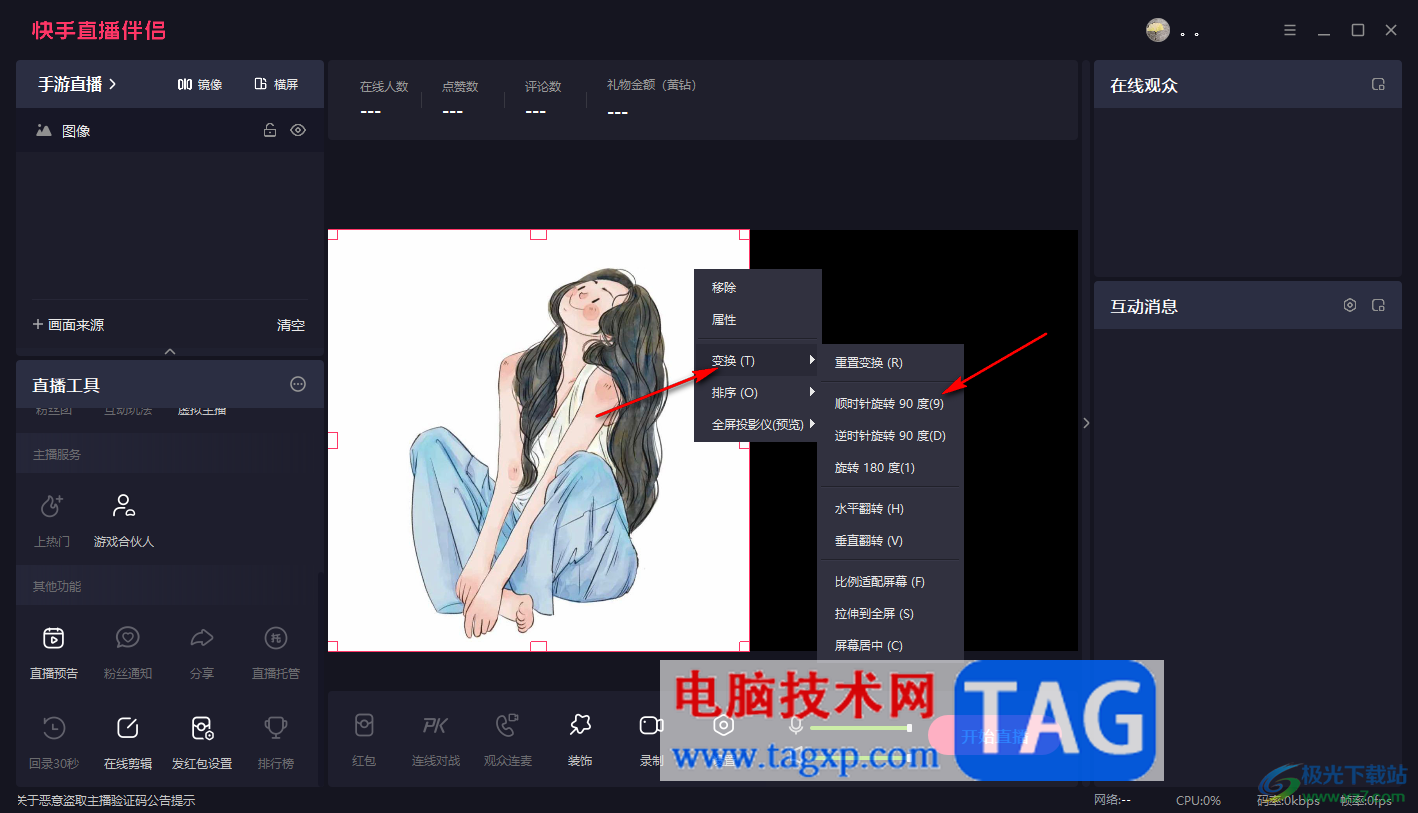
Task: Click 清空 to clear sources
Action: [x=291, y=325]
